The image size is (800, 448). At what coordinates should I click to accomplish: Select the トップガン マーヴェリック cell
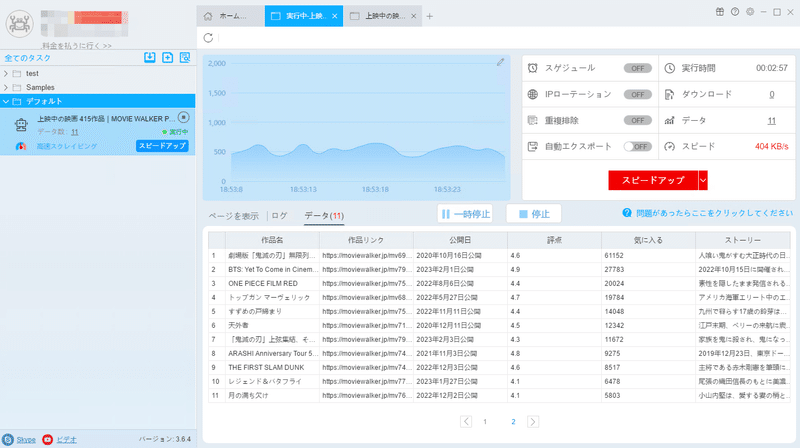(x=272, y=297)
